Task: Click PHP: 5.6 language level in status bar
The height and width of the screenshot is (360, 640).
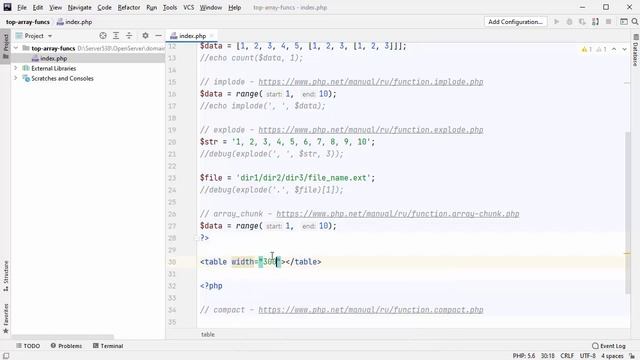Action: point(524,356)
